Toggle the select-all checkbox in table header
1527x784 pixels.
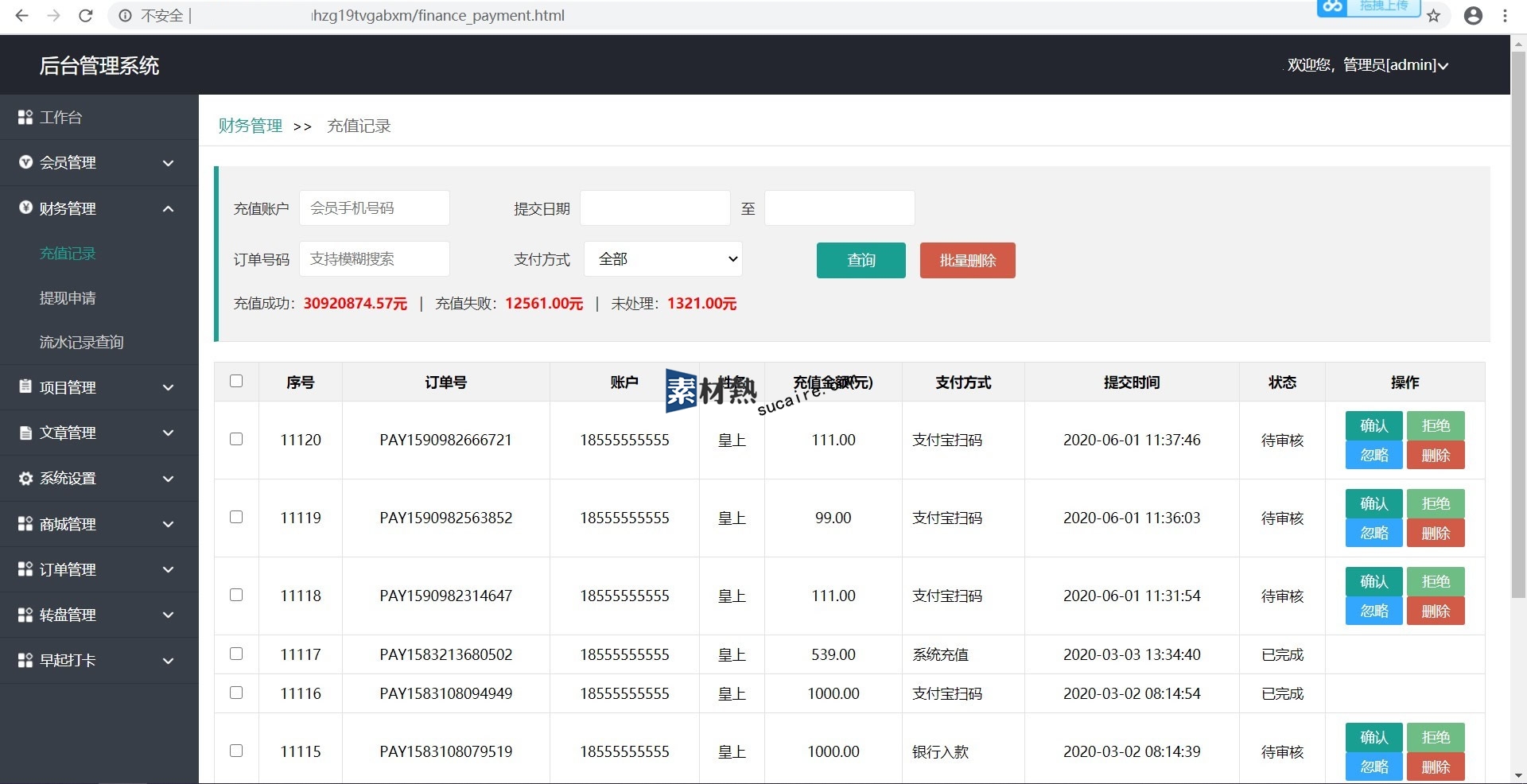pyautogui.click(x=236, y=381)
